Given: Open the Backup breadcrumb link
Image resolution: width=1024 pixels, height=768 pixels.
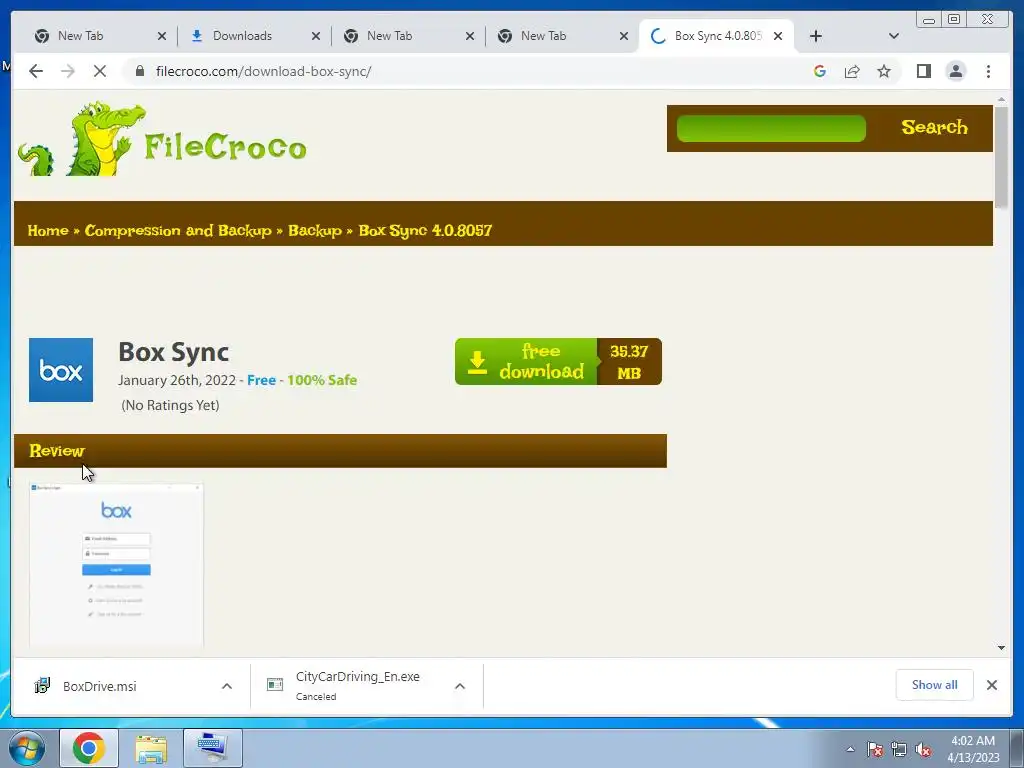Looking at the screenshot, I should click(315, 231).
